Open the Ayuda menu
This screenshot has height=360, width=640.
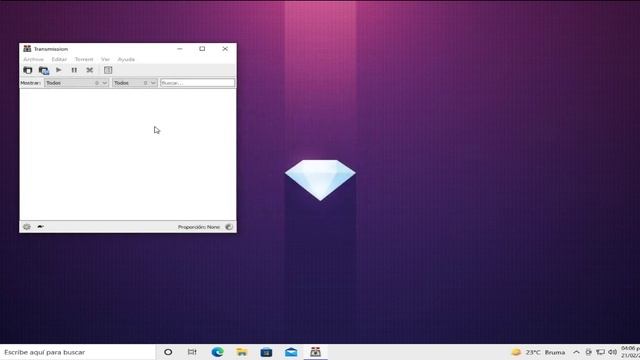(126, 60)
